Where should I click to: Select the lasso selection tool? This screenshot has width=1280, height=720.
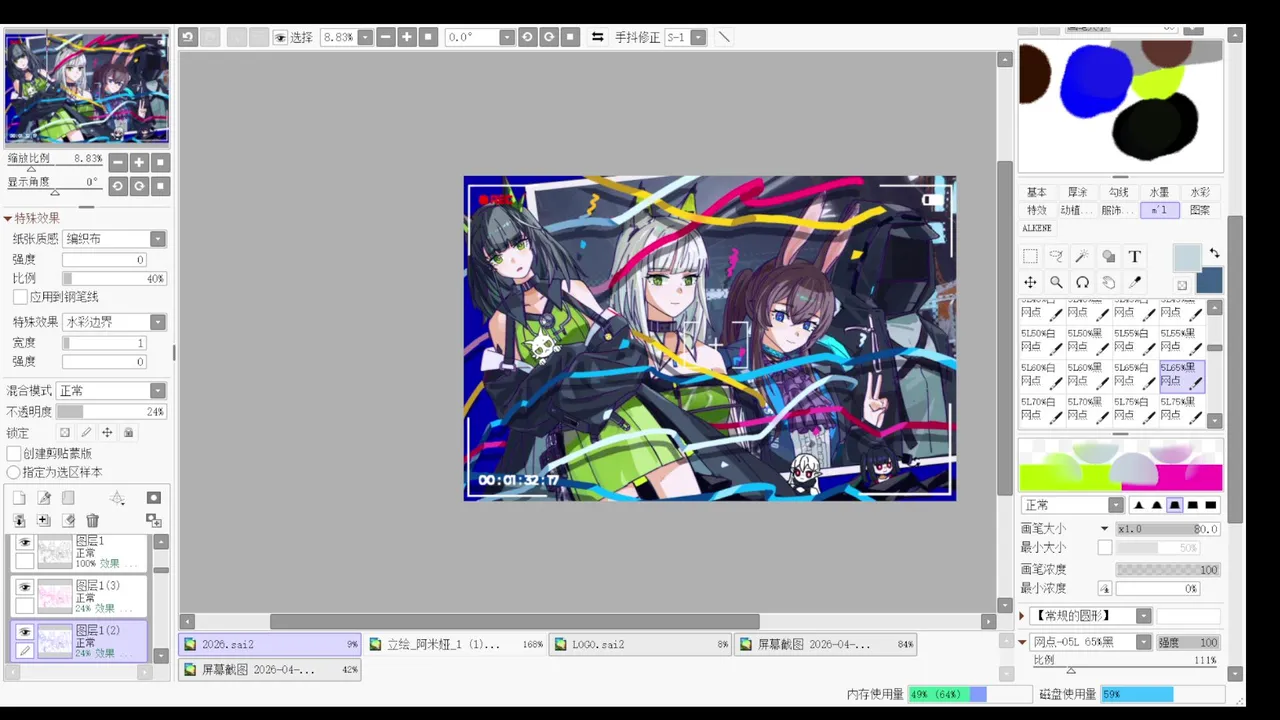click(x=1056, y=257)
